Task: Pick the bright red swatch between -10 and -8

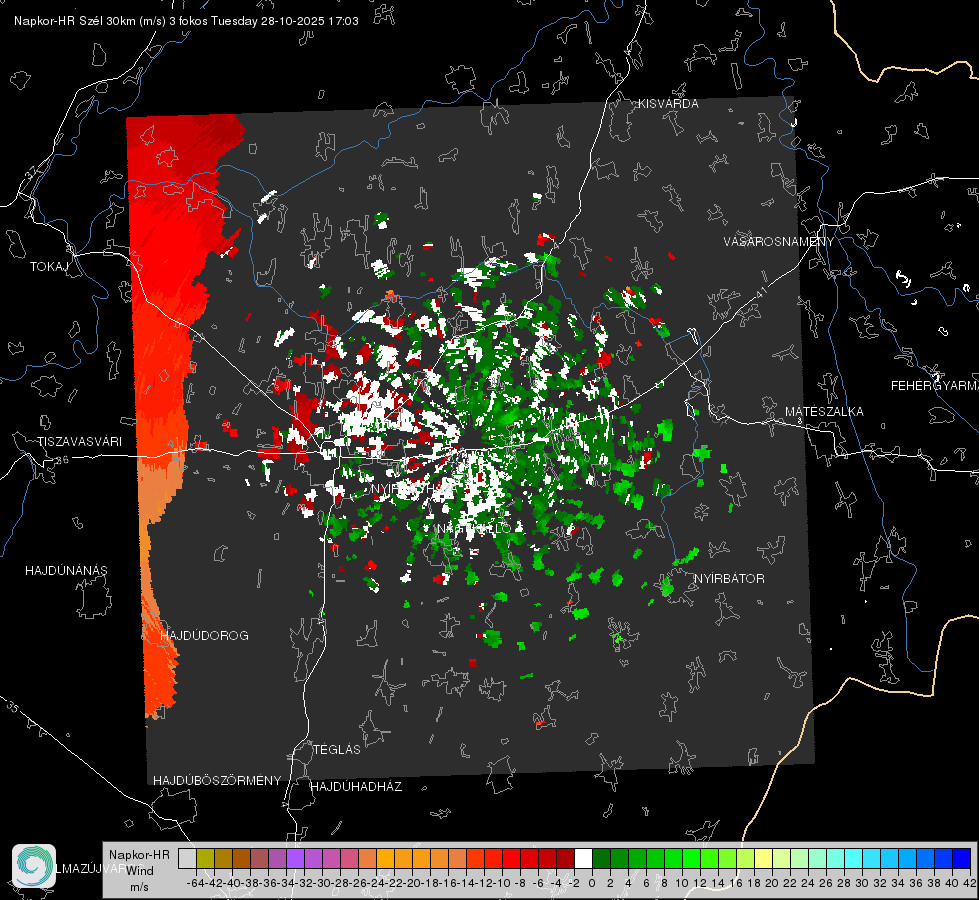Action: point(511,858)
